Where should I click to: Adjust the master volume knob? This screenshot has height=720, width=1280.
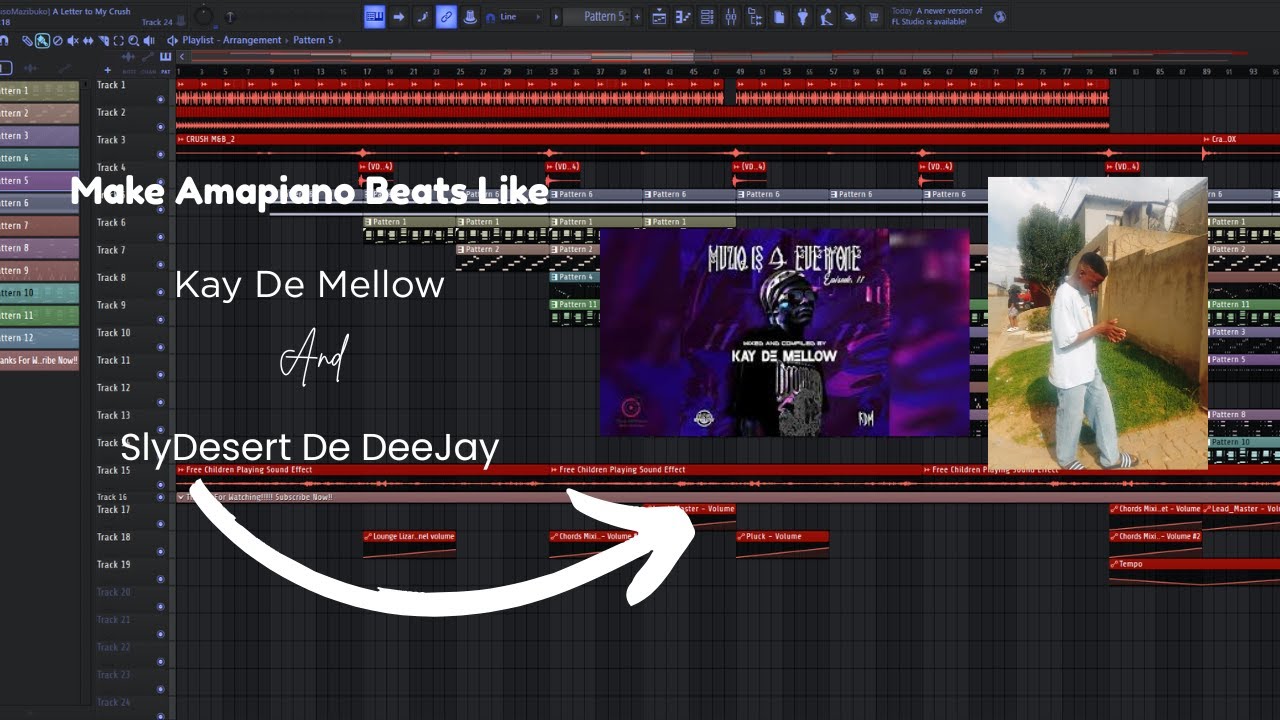(203, 16)
